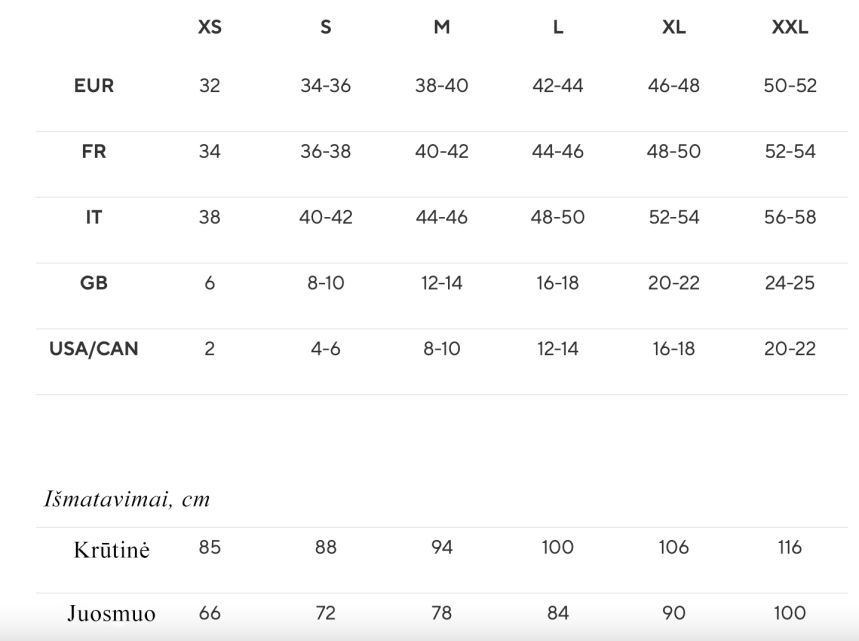Select the XXL size column header

[790, 27]
